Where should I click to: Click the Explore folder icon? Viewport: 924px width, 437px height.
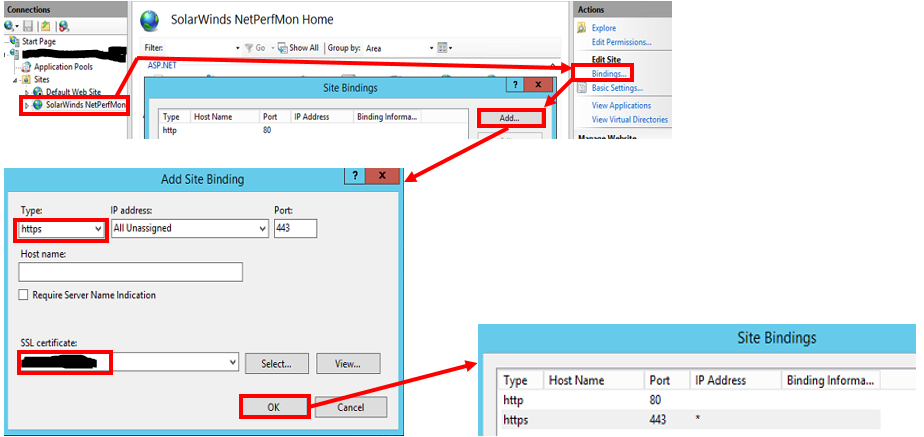582,28
